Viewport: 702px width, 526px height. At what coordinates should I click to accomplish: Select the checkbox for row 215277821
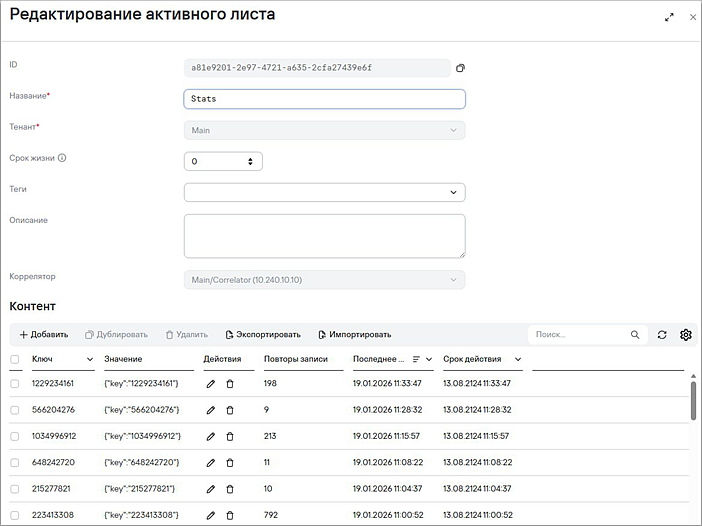point(15,489)
